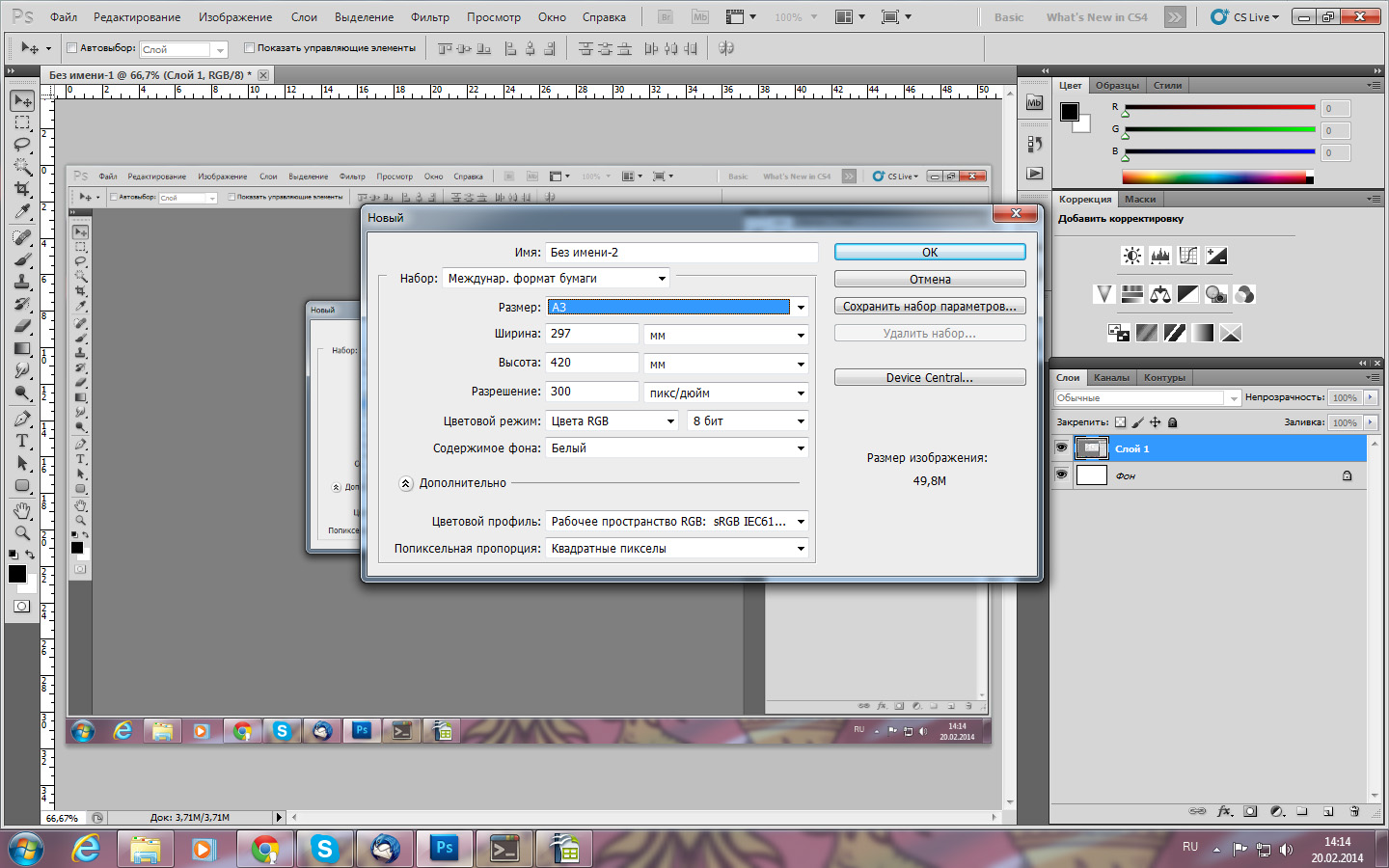Select the Dodge tool

[22, 393]
